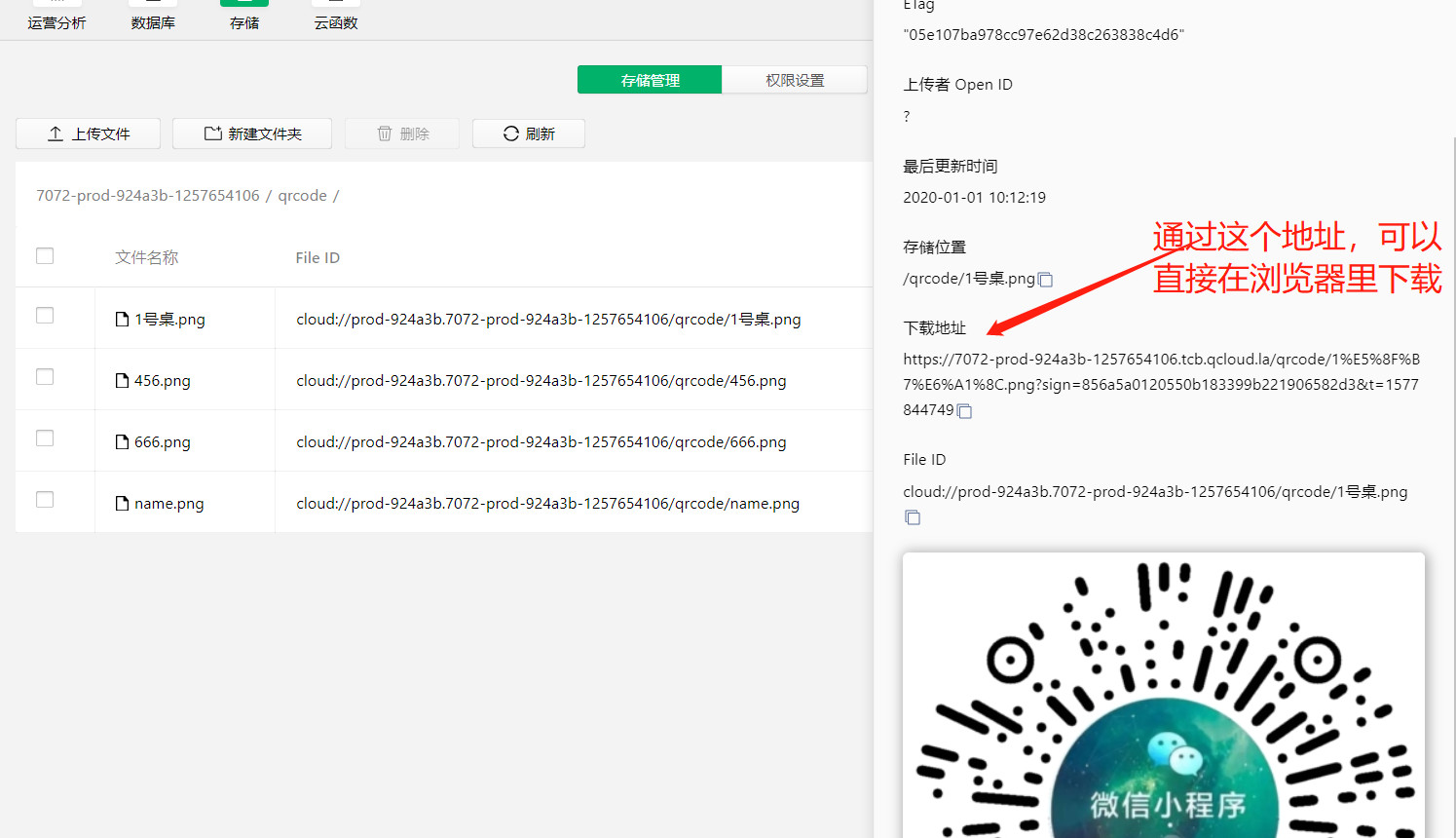Click the copy icon next to 存储位置 path
This screenshot has width=1456, height=838.
coord(1046,280)
